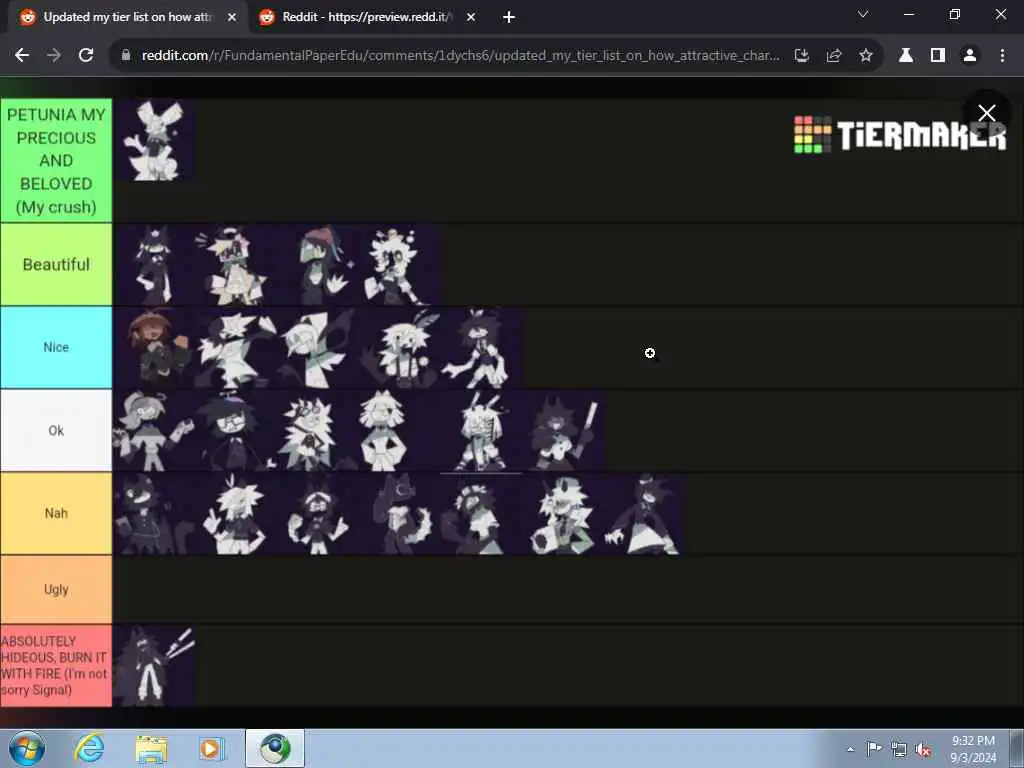Click the last character in Beautiful tier
1024x768 pixels.
tap(400, 265)
